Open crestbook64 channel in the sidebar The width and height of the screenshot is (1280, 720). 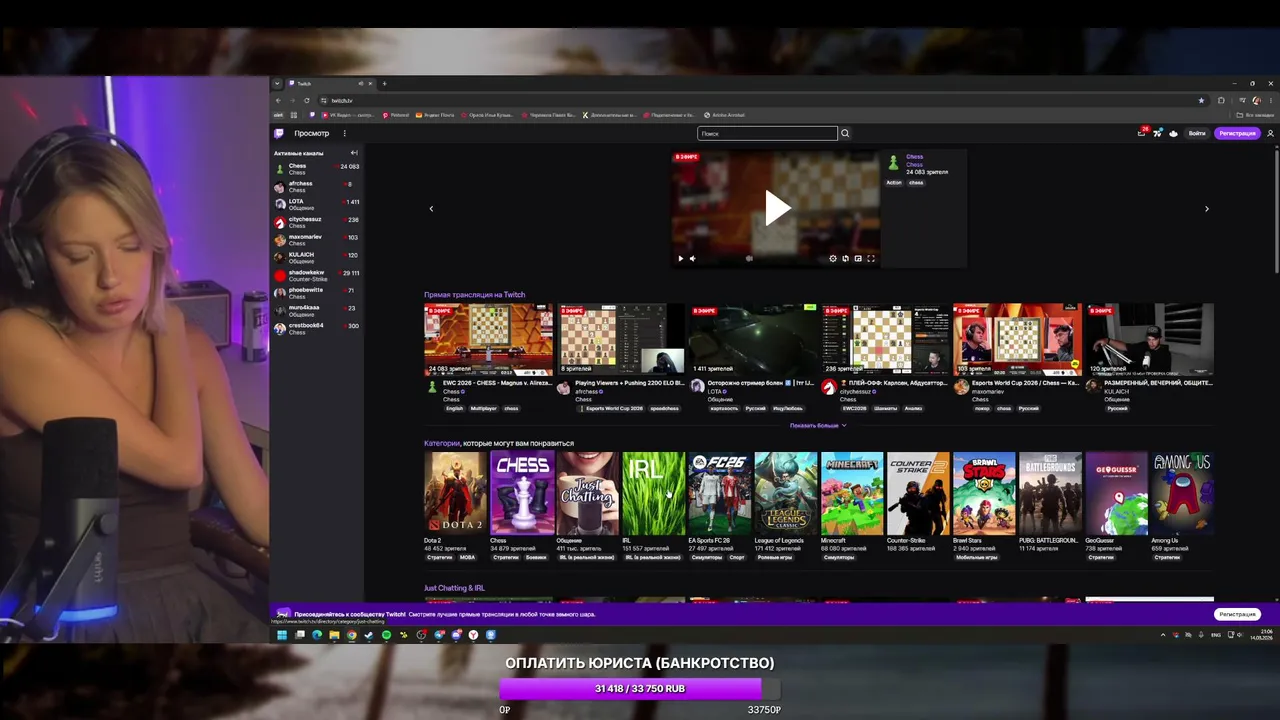(x=316, y=328)
